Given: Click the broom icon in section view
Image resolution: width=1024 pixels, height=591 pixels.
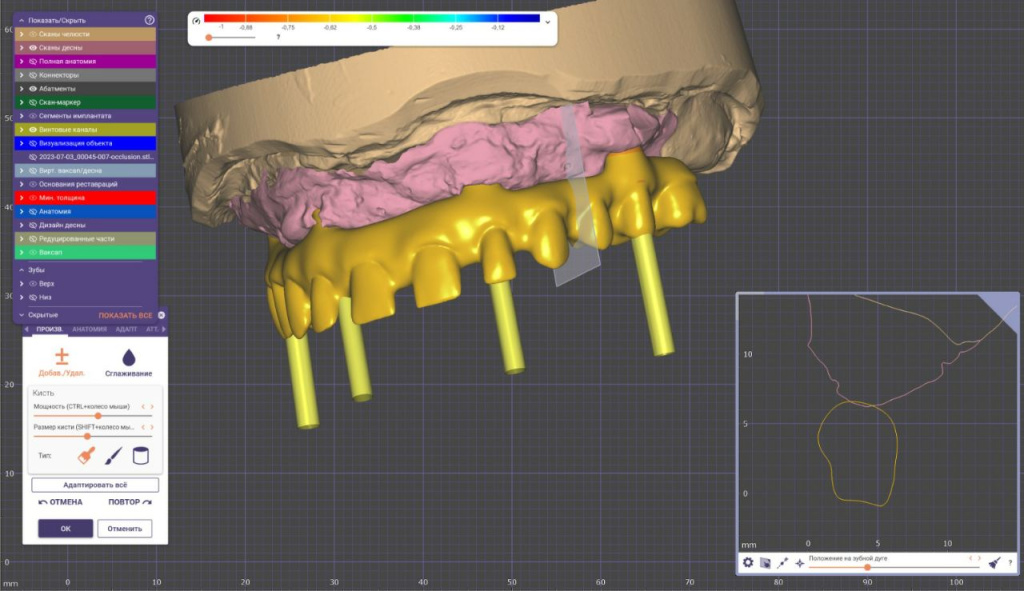Looking at the screenshot, I should [994, 563].
